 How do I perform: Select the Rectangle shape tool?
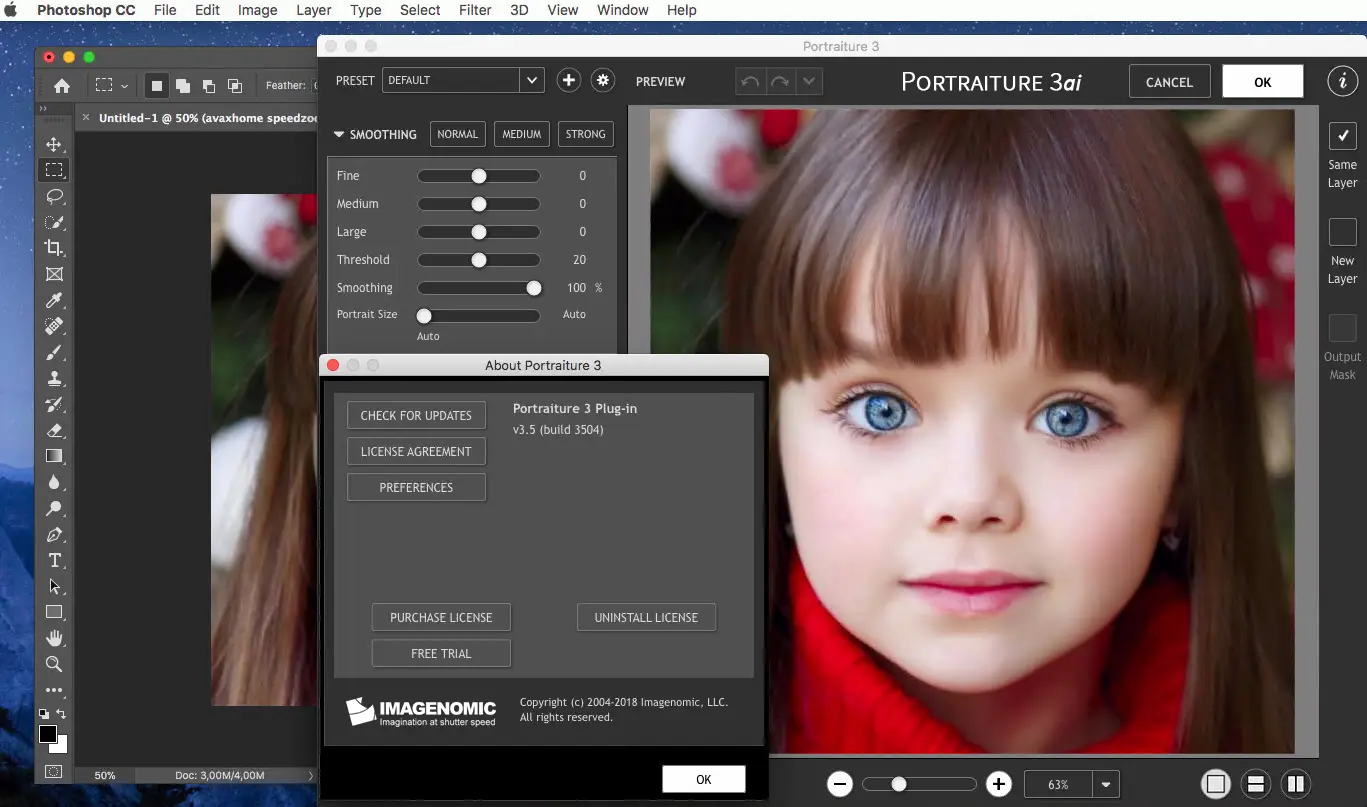coord(54,612)
